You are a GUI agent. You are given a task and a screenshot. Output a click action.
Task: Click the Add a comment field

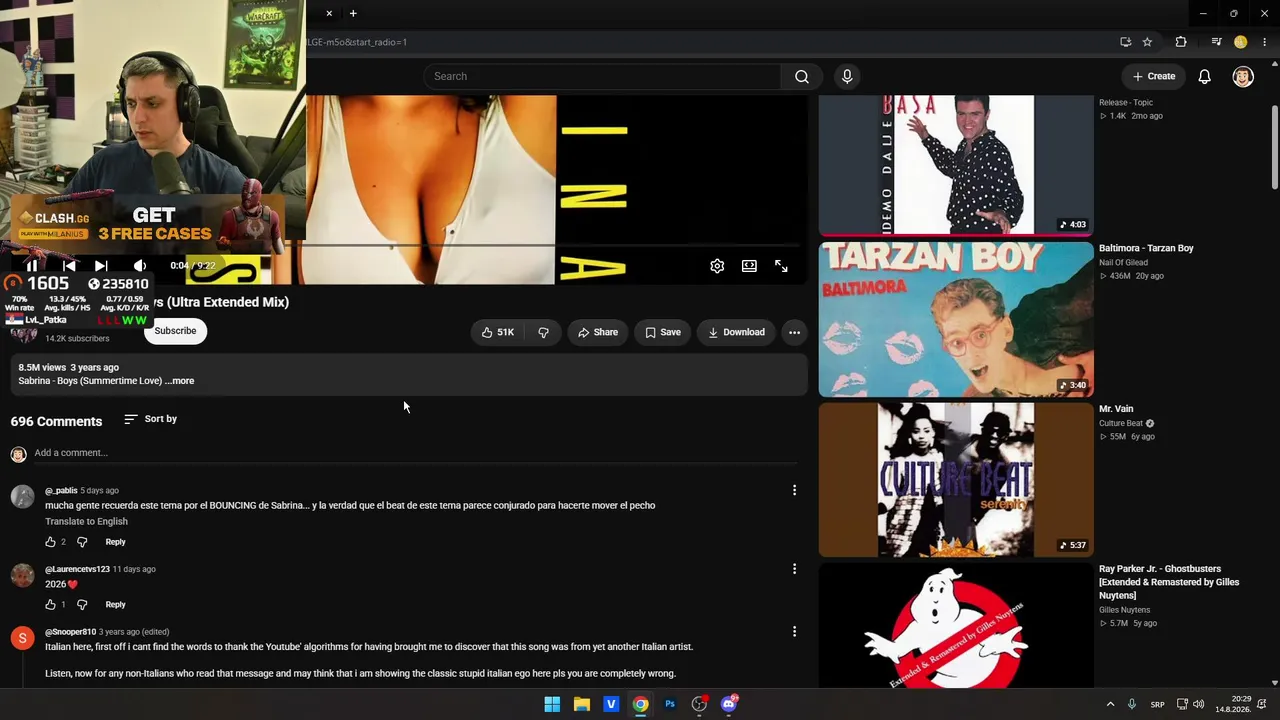[x=414, y=453]
